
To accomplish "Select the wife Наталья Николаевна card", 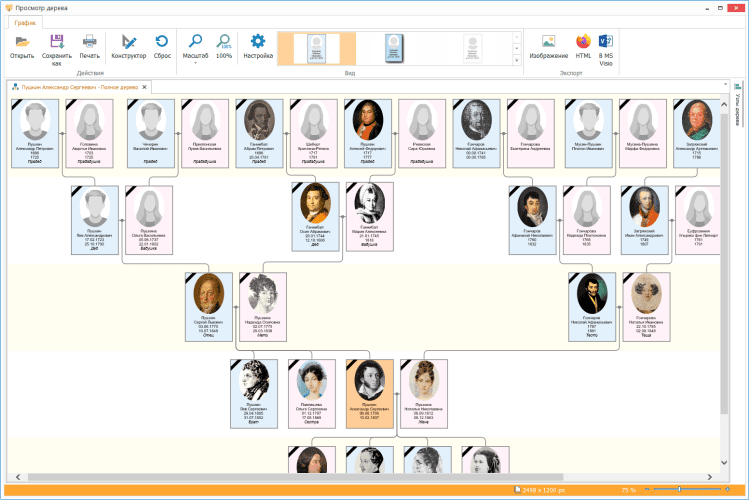I will (424, 394).
